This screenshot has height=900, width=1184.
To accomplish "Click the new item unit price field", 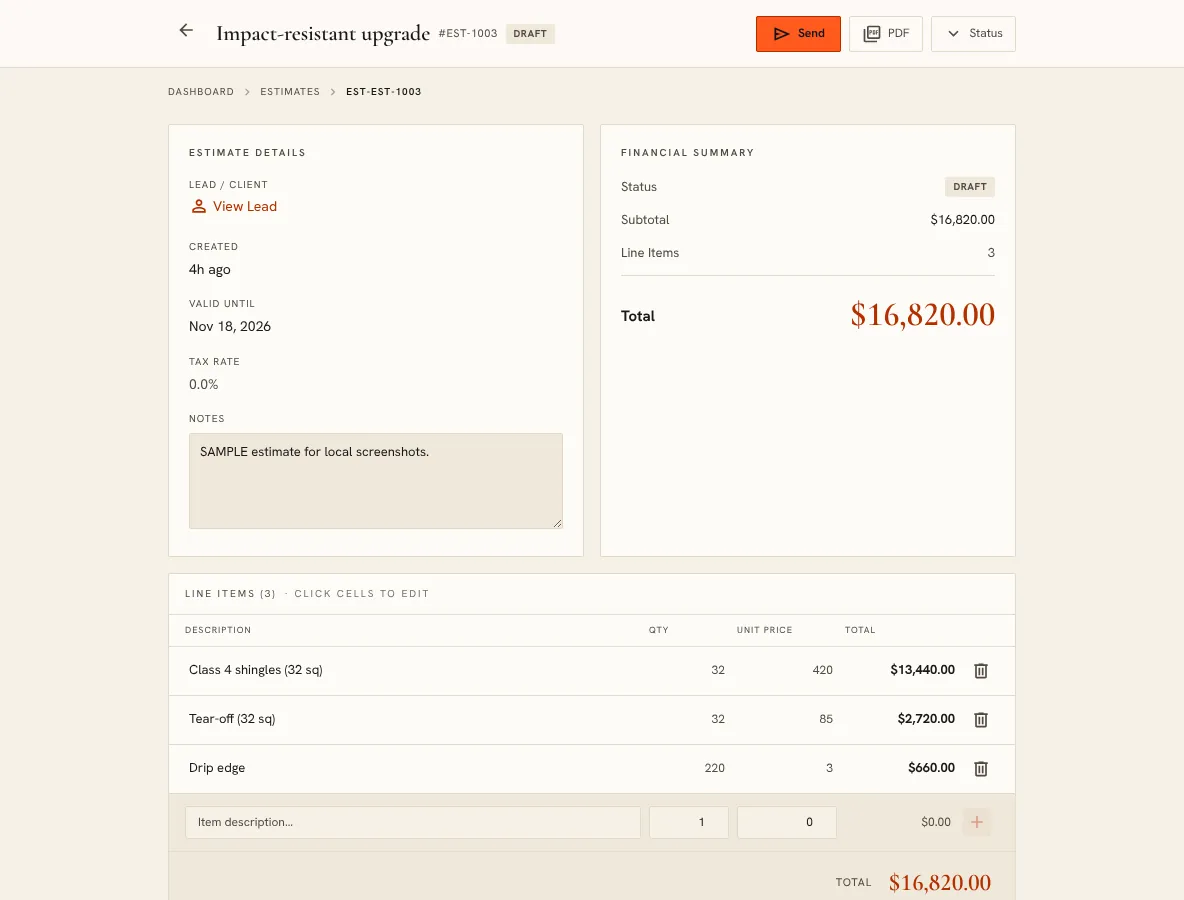I will [x=787, y=822].
